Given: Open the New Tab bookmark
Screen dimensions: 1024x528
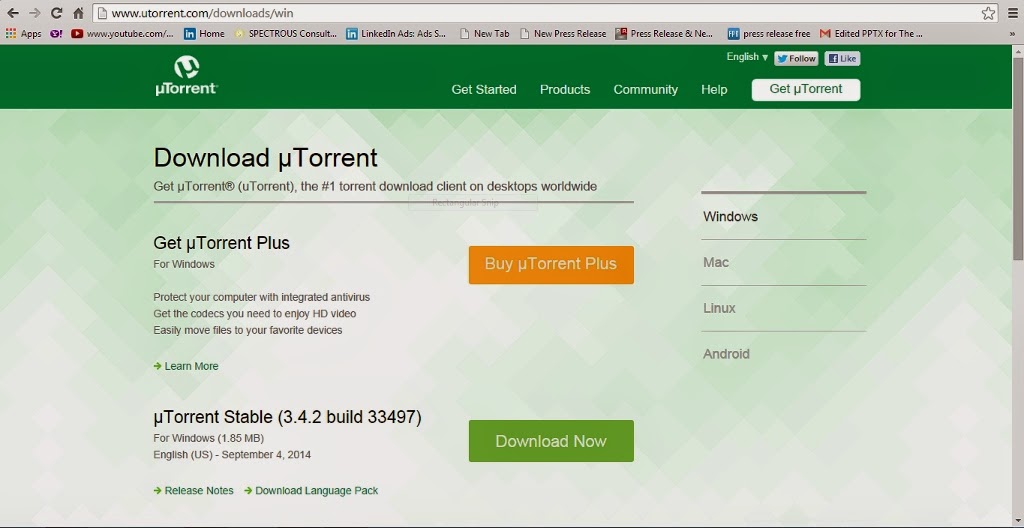Looking at the screenshot, I should (x=485, y=33).
